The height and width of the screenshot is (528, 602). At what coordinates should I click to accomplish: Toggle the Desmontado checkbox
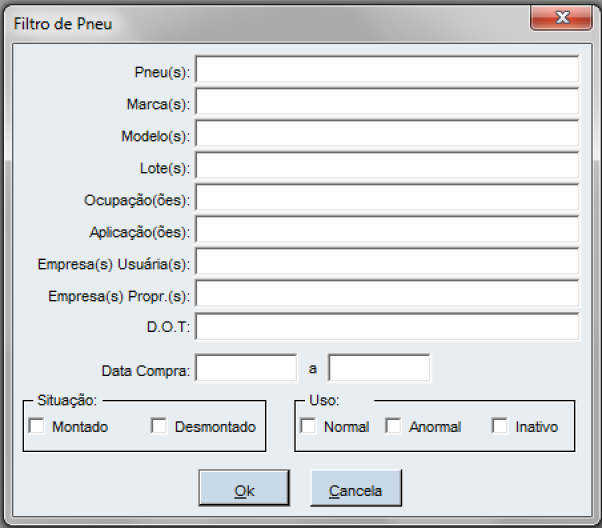point(159,427)
